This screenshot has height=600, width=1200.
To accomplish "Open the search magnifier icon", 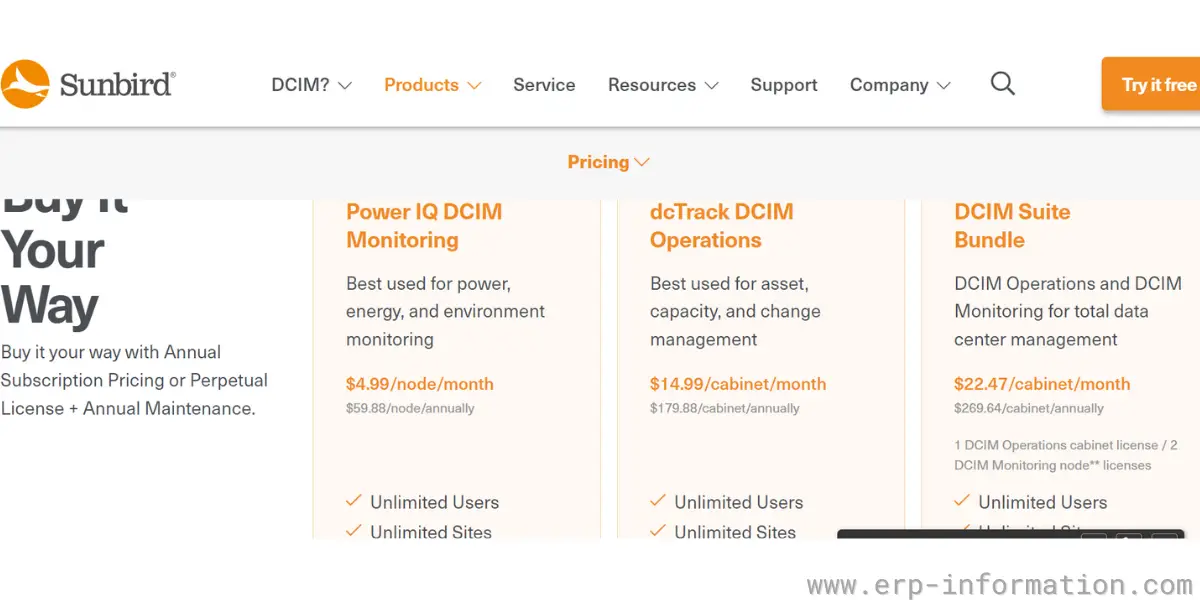I will 1002,84.
